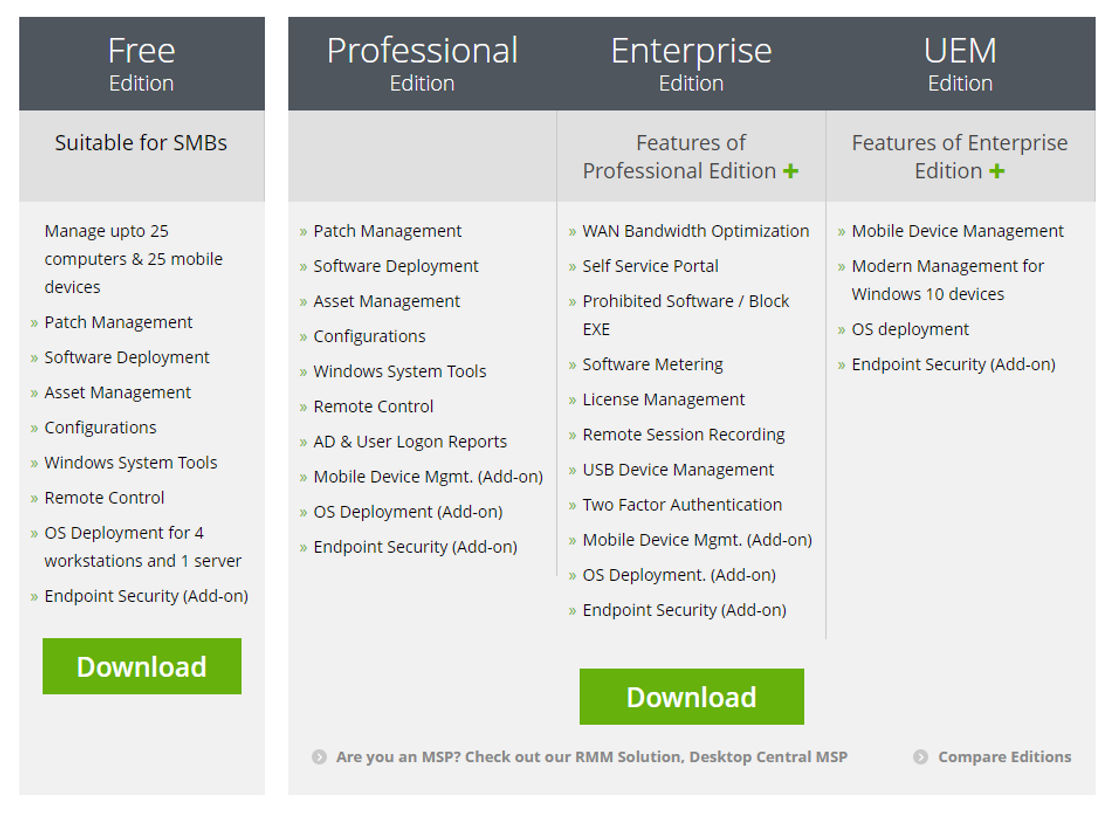Click 'Asset Management' in the Free Edition list
Image resolution: width=1108 pixels, height=819 pixels.
point(117,392)
